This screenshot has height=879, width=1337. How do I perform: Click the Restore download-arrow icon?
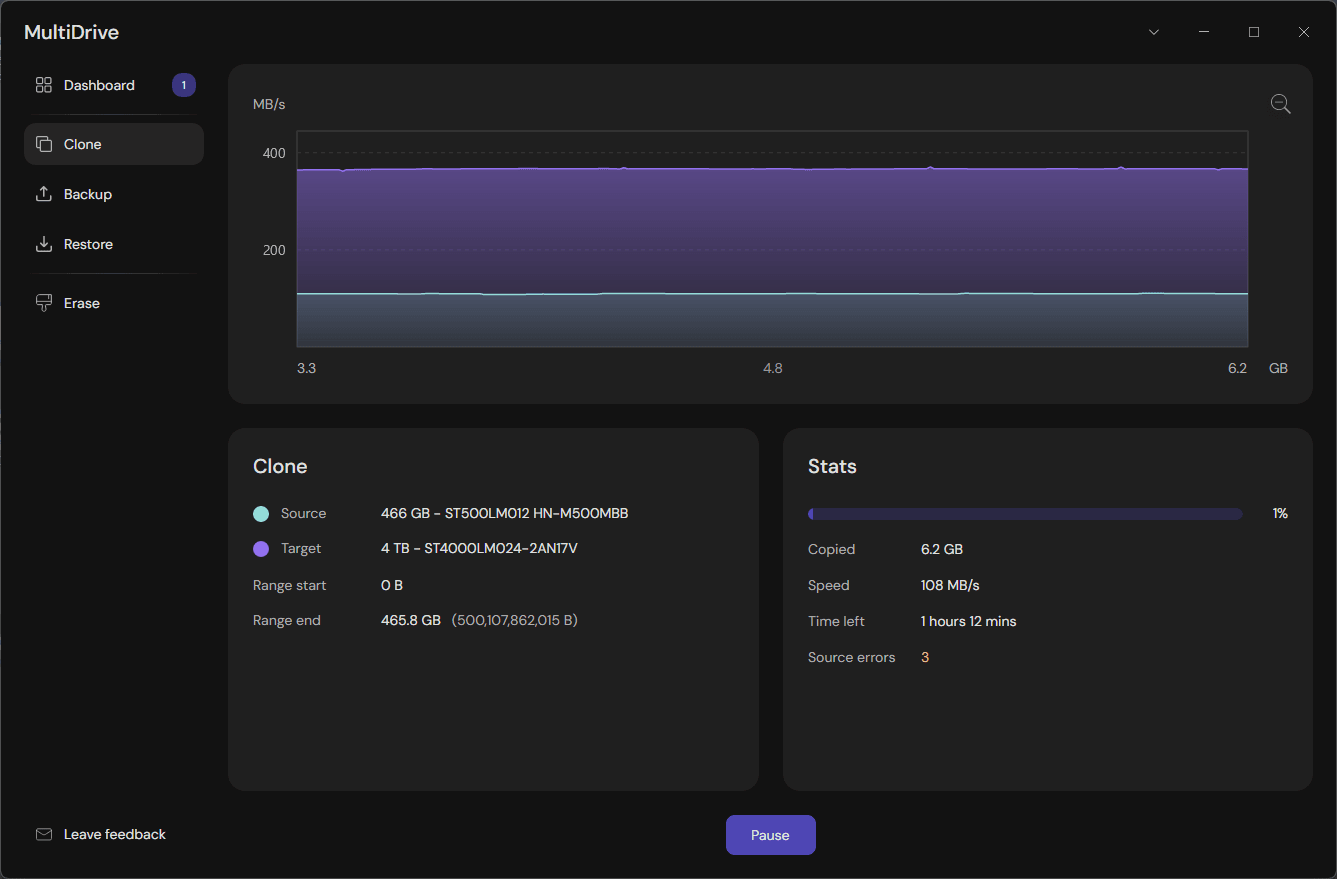click(43, 243)
